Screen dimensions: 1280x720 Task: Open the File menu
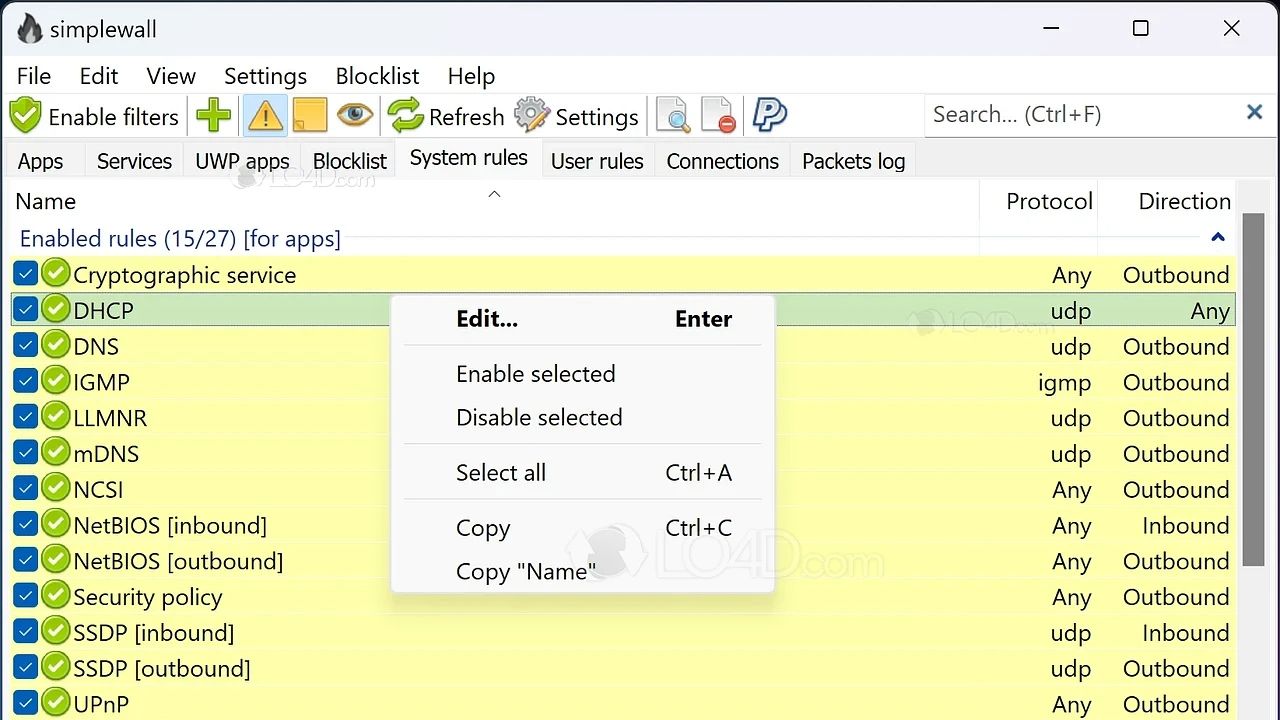[34, 76]
